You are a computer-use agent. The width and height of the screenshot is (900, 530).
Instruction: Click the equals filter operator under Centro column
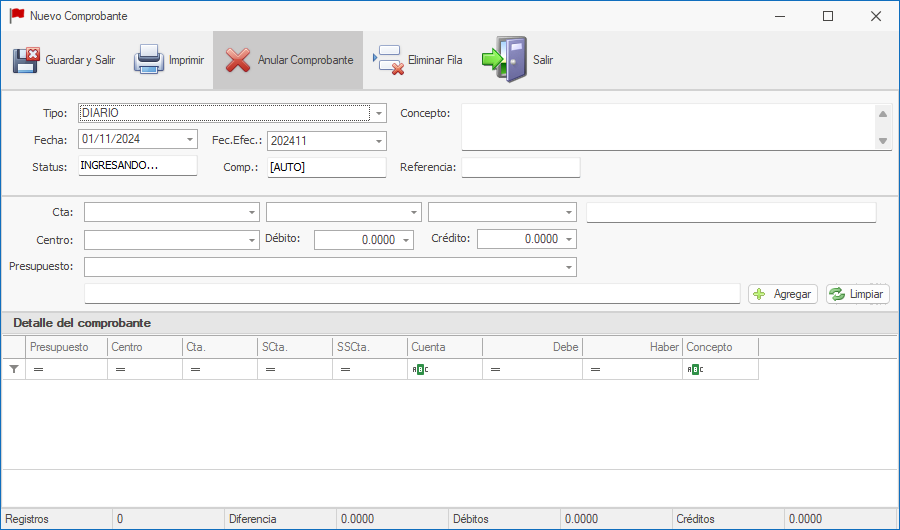[121, 369]
